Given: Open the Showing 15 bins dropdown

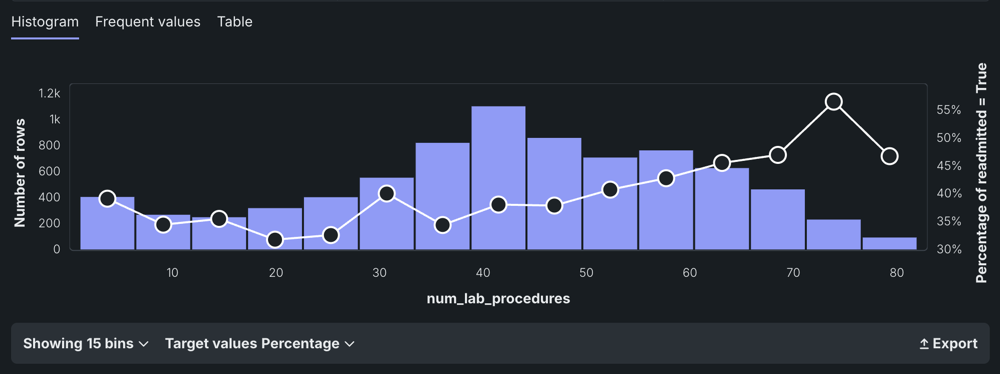Looking at the screenshot, I should point(85,343).
